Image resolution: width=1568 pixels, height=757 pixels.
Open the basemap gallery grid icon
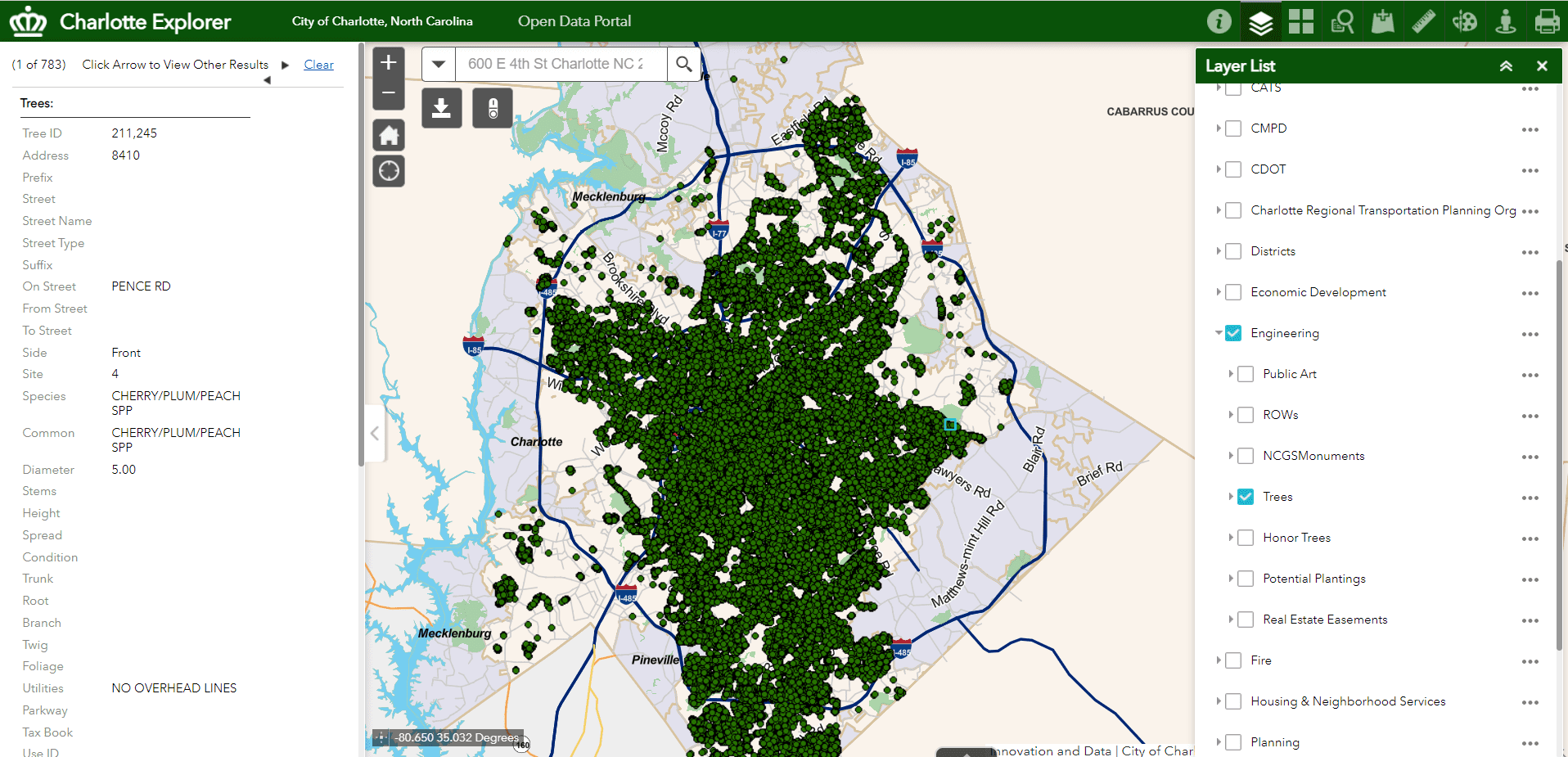[1301, 21]
